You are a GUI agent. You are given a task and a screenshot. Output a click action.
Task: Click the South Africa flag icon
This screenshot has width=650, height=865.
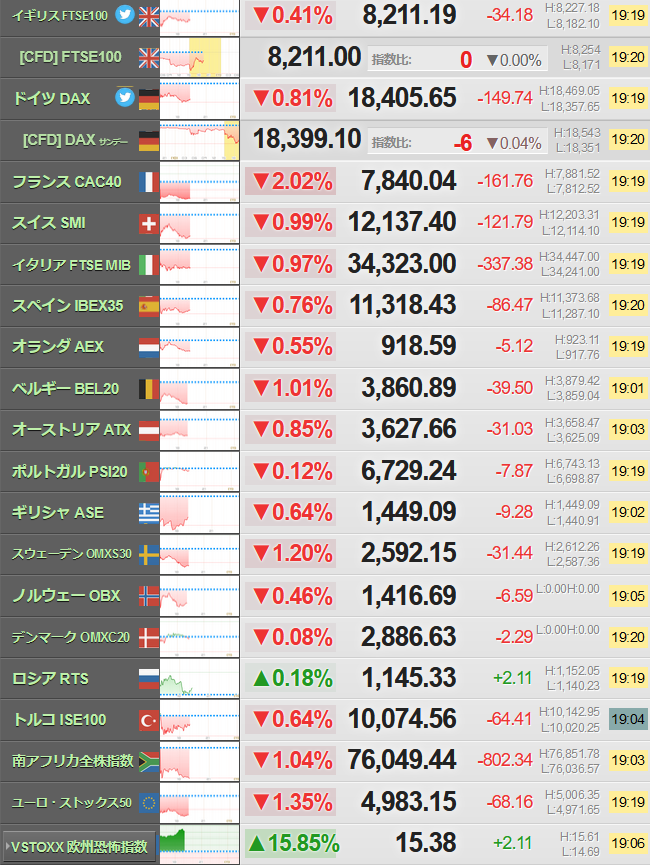tap(148, 762)
